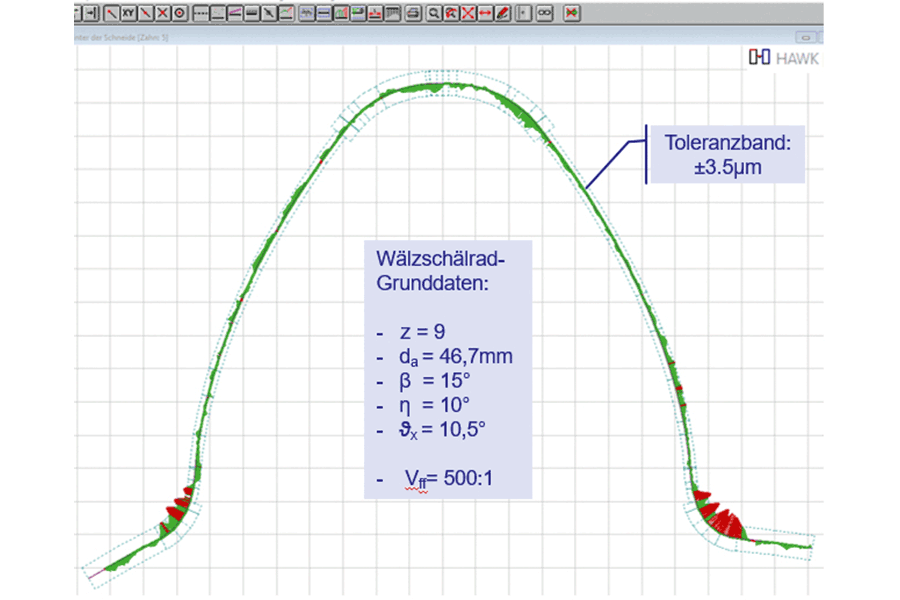Select the dashed line tool icon

click(x=201, y=13)
